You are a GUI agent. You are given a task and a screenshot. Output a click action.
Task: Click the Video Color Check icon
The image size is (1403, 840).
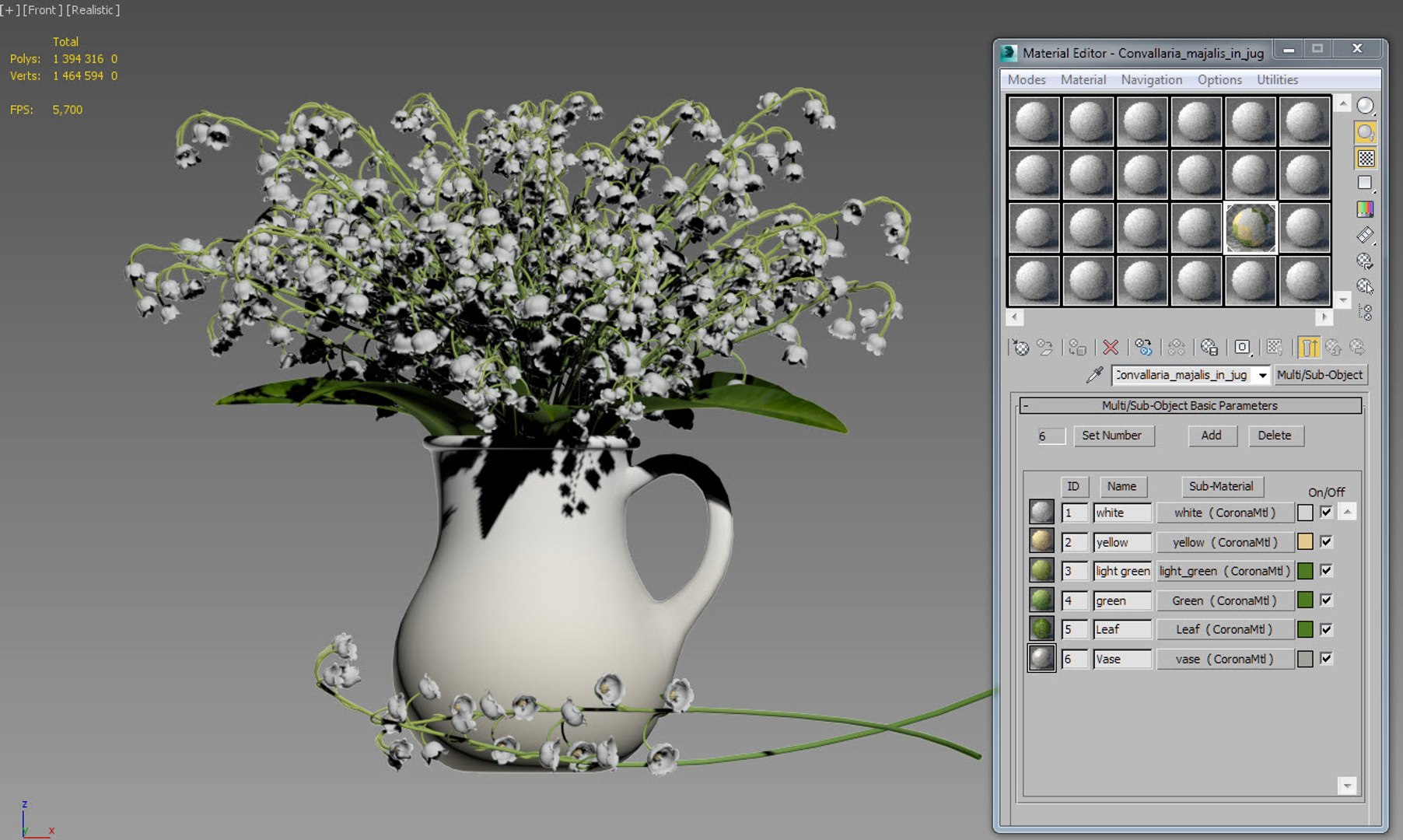pos(1366,209)
